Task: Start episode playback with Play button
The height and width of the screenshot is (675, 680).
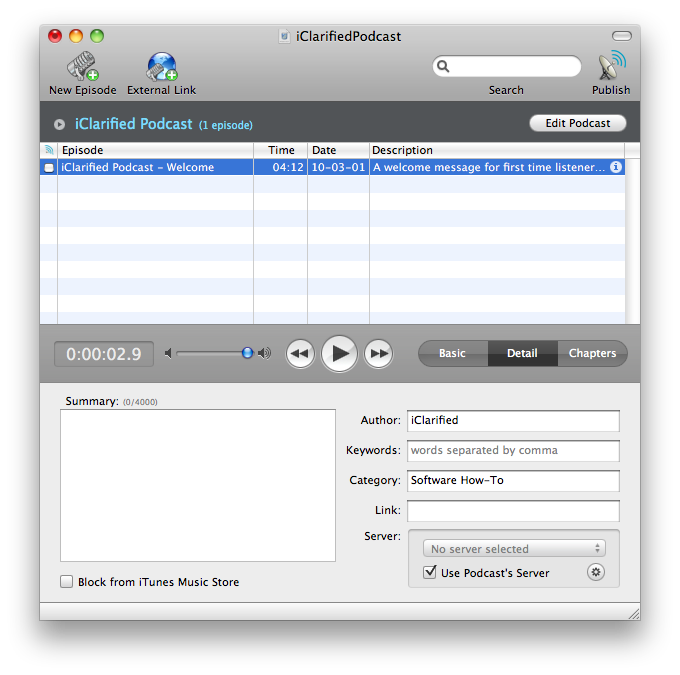Action: [339, 354]
